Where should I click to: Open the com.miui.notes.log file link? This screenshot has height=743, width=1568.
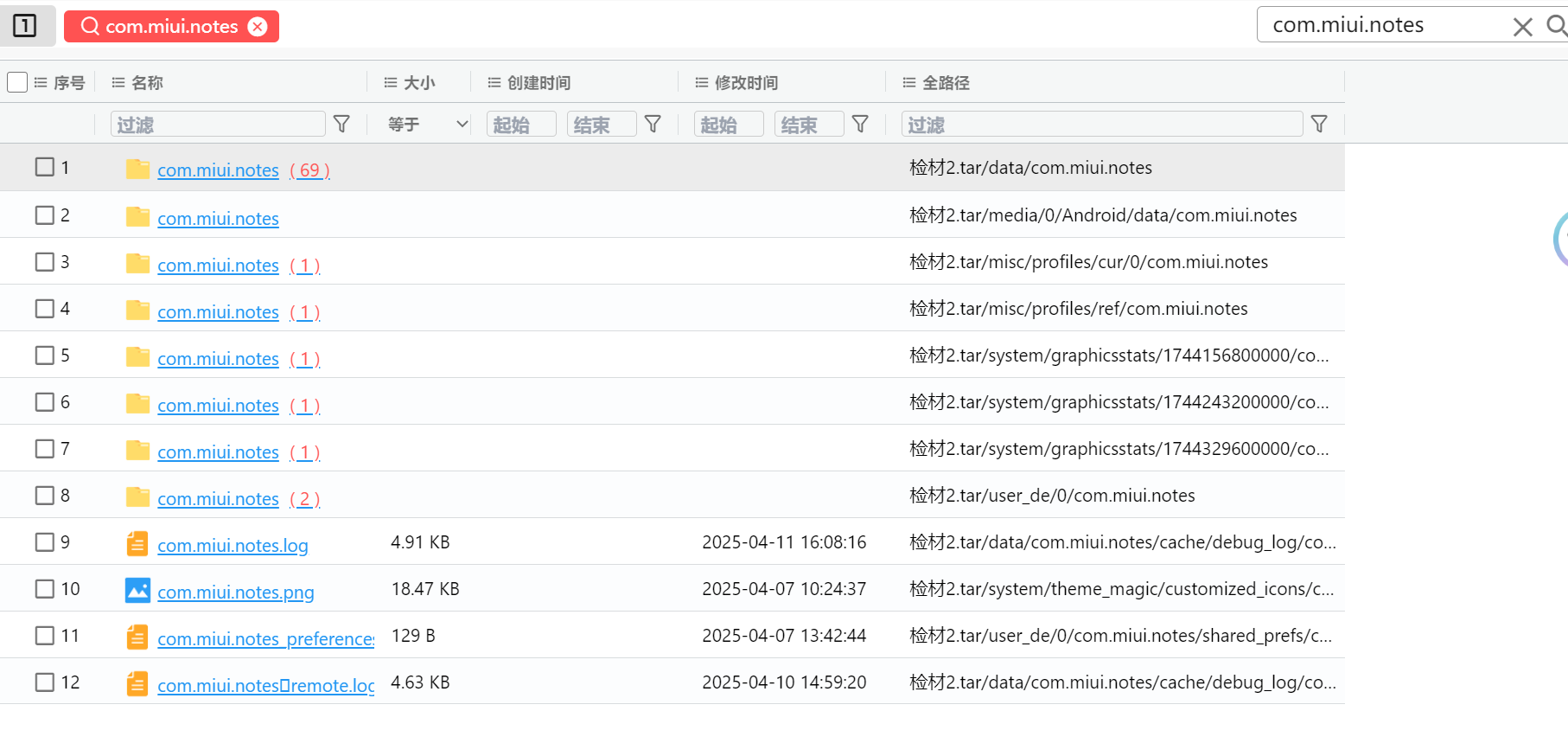[233, 545]
